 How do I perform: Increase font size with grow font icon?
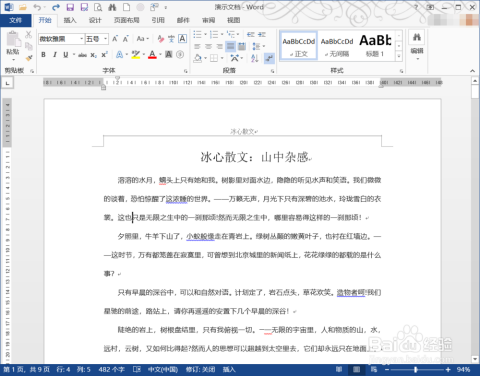[115, 39]
